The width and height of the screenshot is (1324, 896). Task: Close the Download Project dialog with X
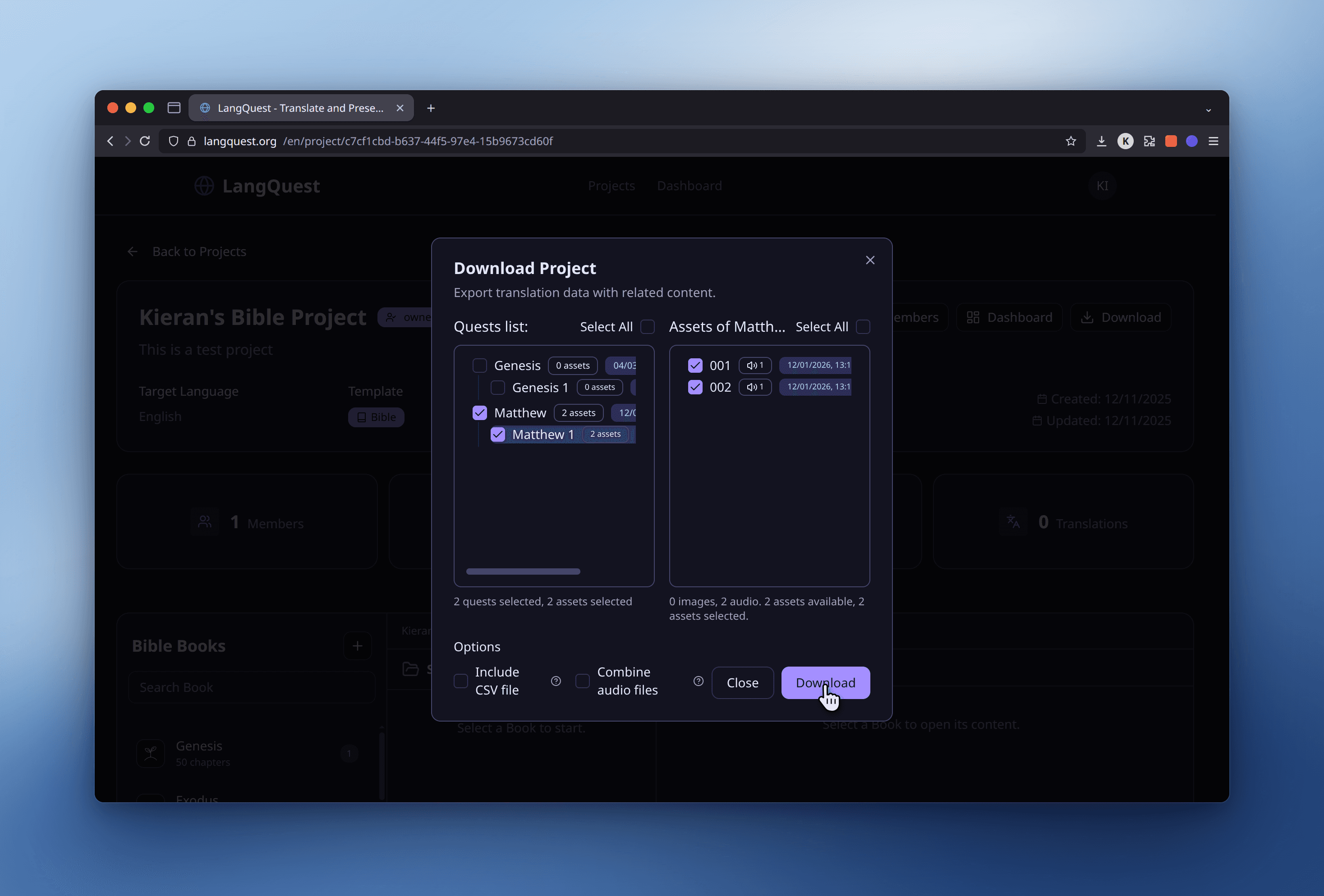tap(870, 260)
